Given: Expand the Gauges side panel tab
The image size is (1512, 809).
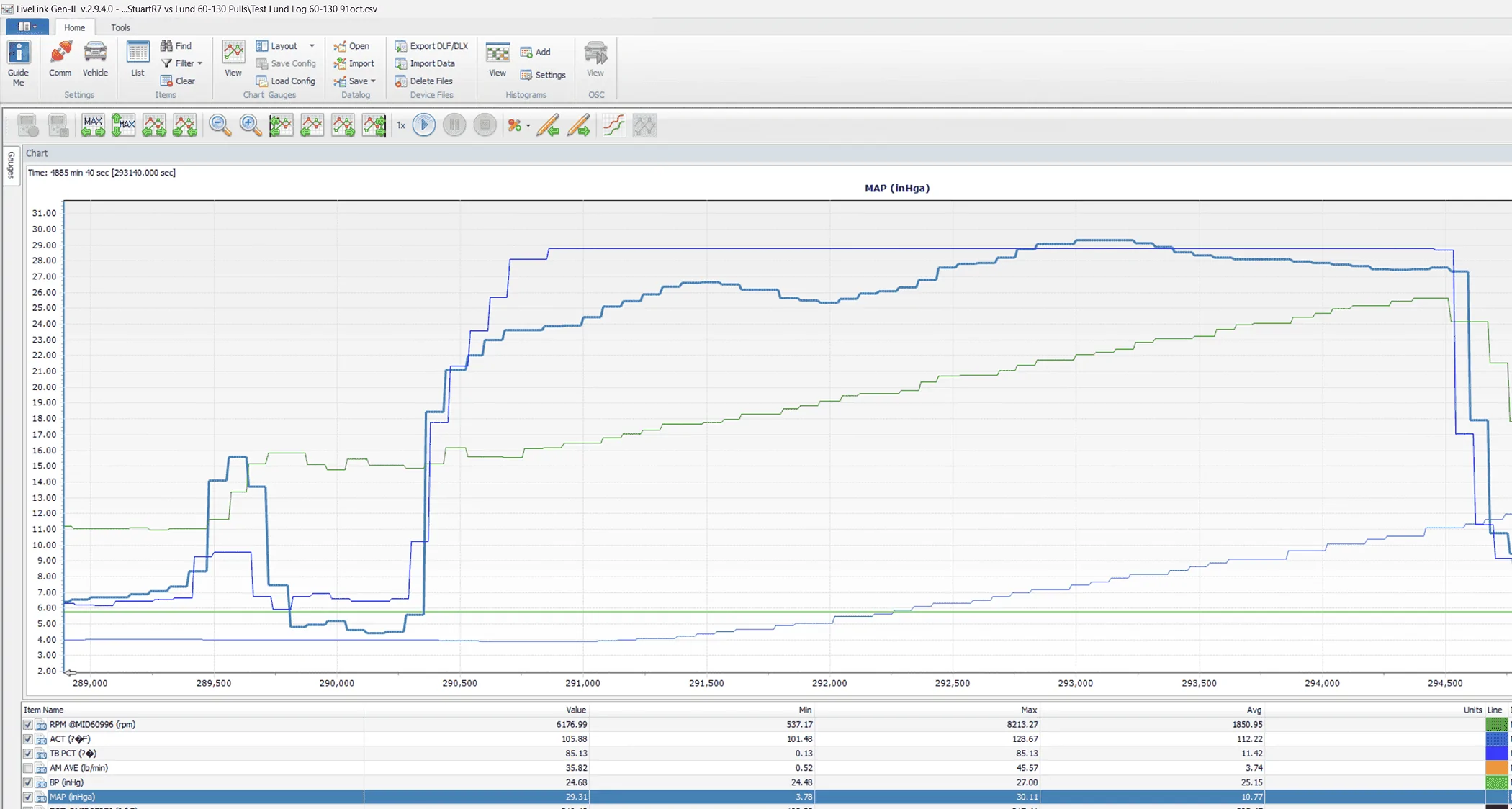Looking at the screenshot, I should pyautogui.click(x=11, y=166).
